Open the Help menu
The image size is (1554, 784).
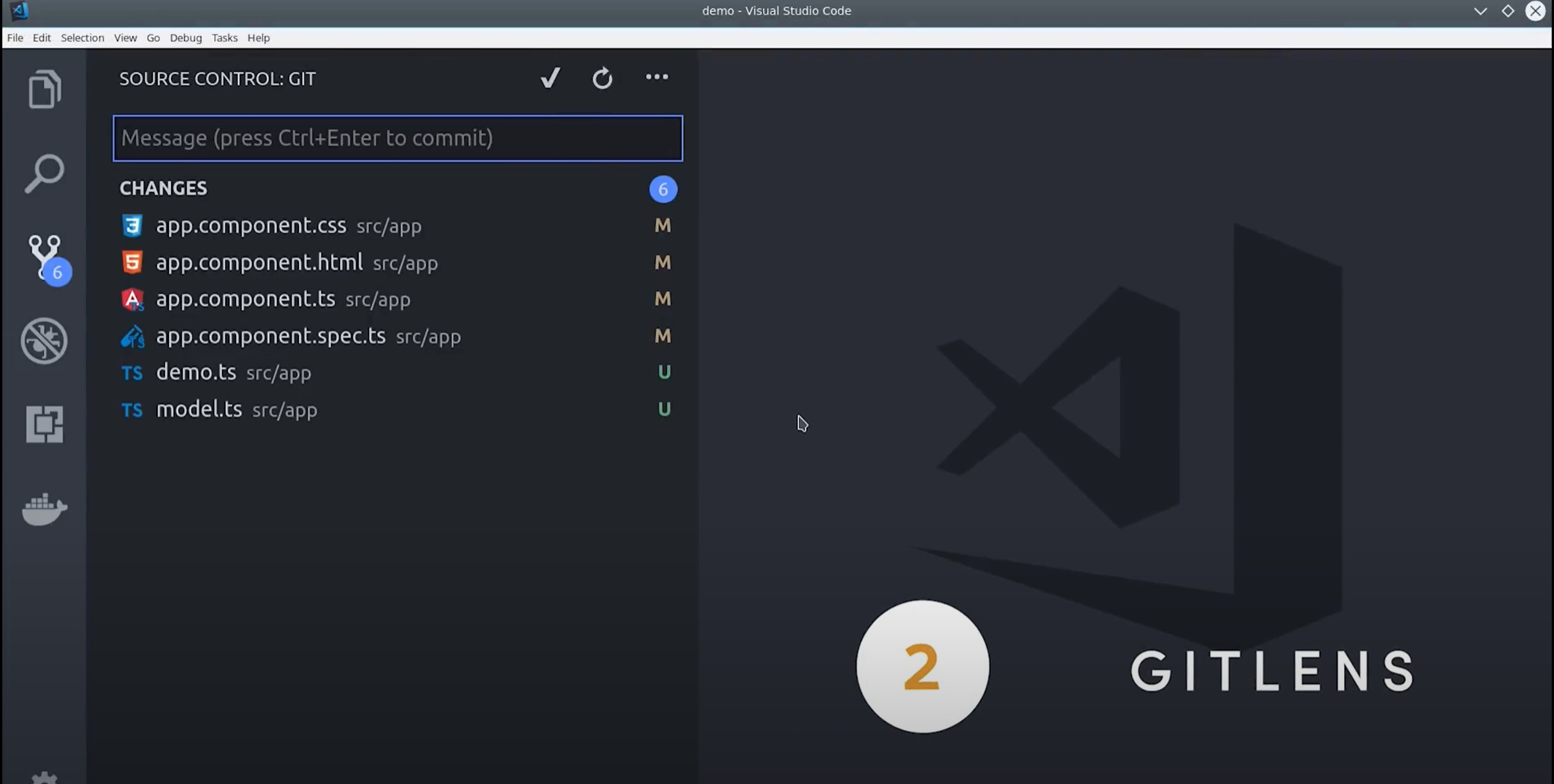point(259,37)
